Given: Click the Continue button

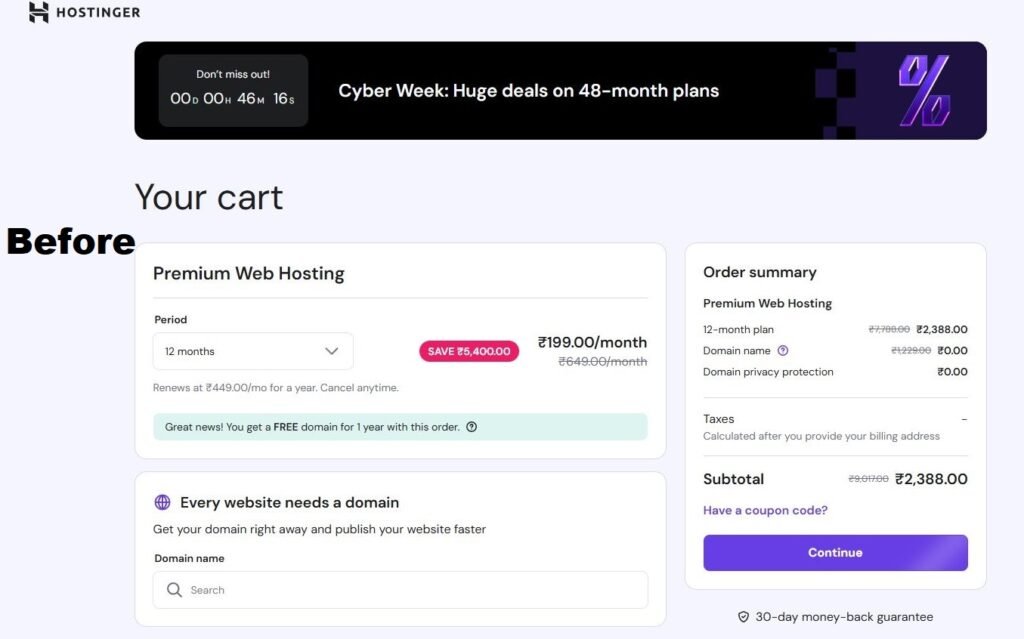Looking at the screenshot, I should (x=835, y=552).
